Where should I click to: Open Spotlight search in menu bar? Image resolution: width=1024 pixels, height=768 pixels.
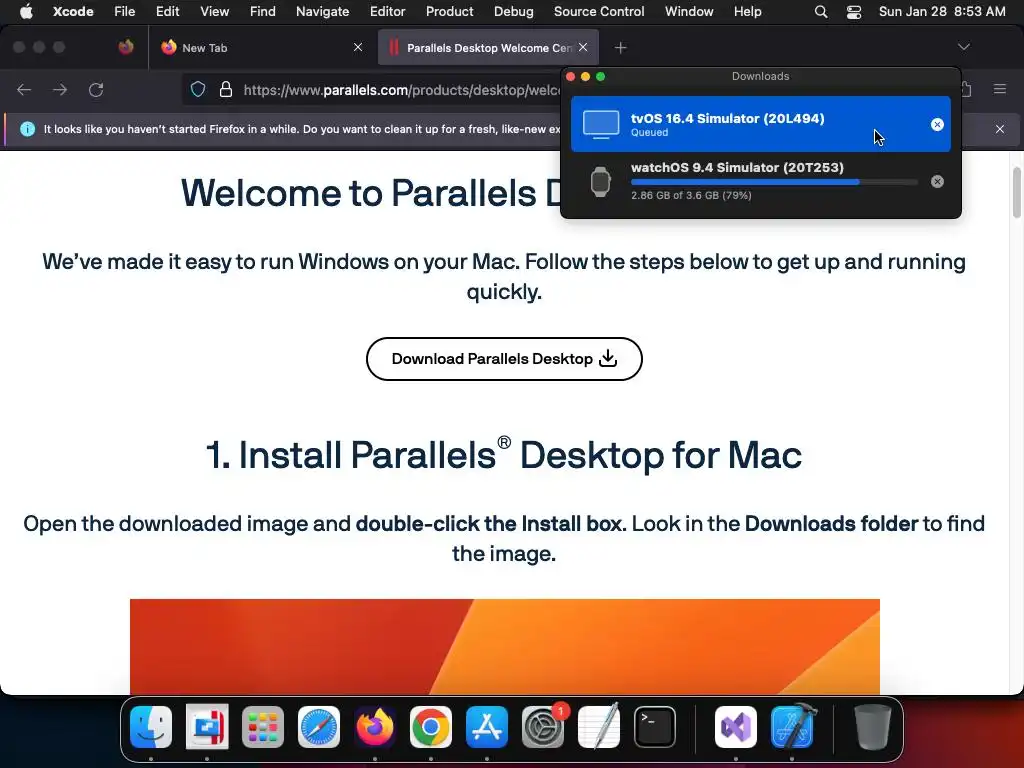pos(821,11)
